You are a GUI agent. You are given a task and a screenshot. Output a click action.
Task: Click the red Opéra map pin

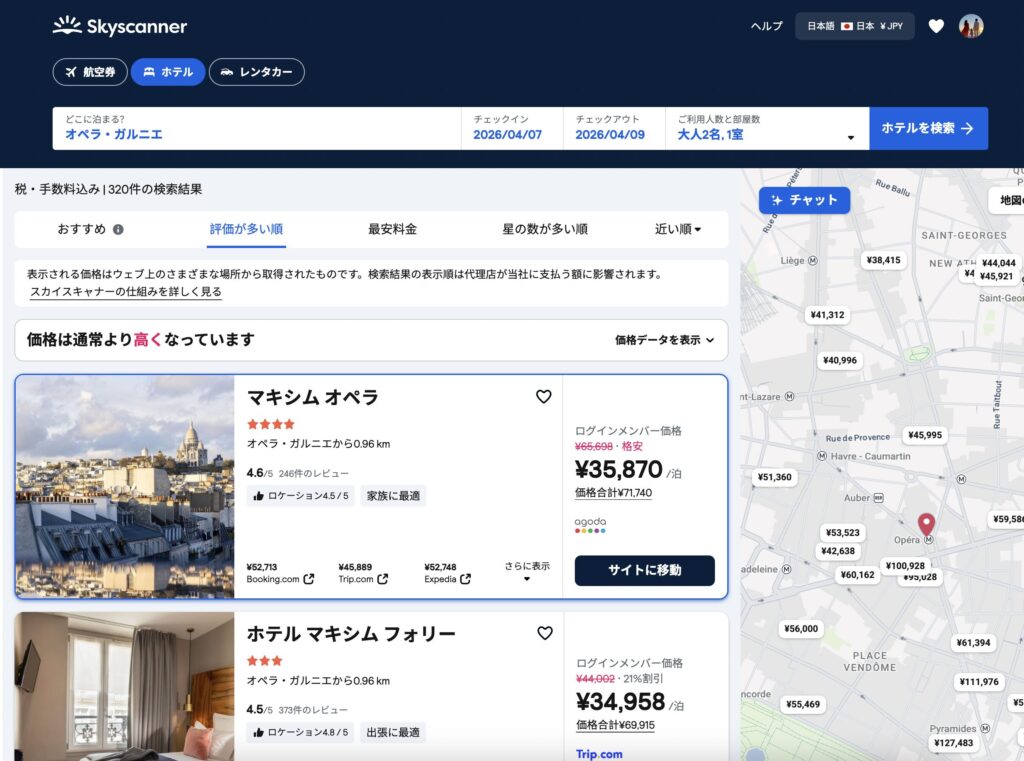(927, 524)
